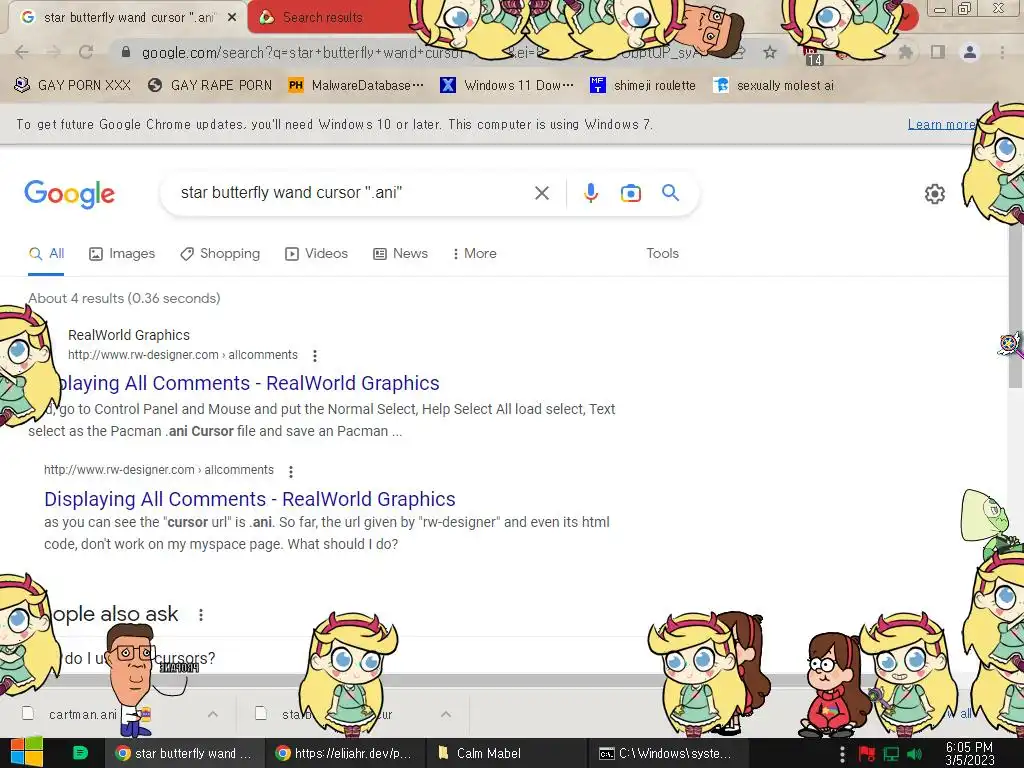Image resolution: width=1024 pixels, height=768 pixels.
Task: Click the blue magnifier search button
Action: tap(670, 193)
